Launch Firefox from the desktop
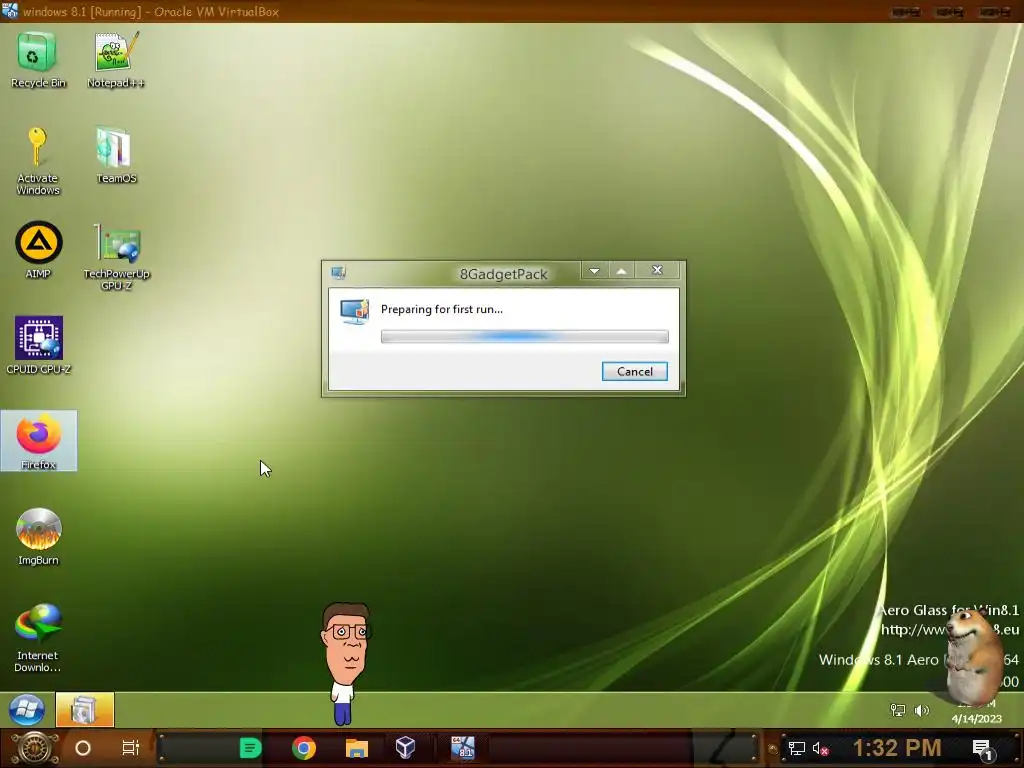The image size is (1024, 768). pos(39,441)
